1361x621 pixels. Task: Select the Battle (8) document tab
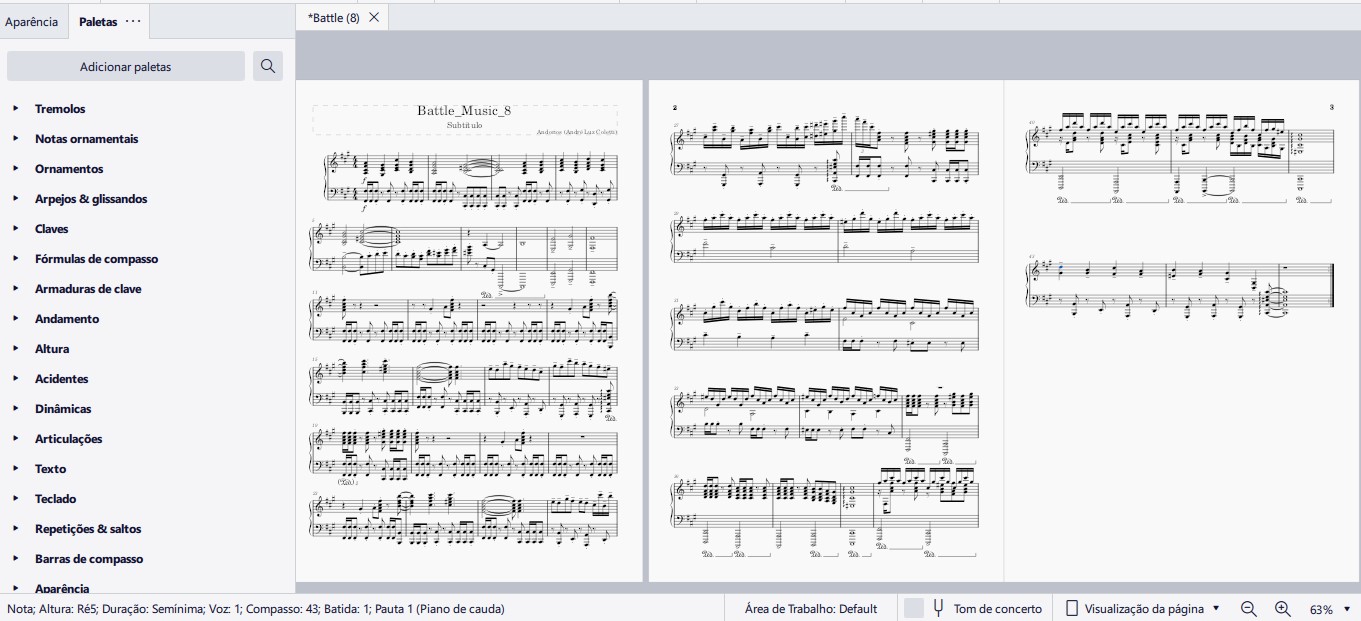click(x=333, y=18)
